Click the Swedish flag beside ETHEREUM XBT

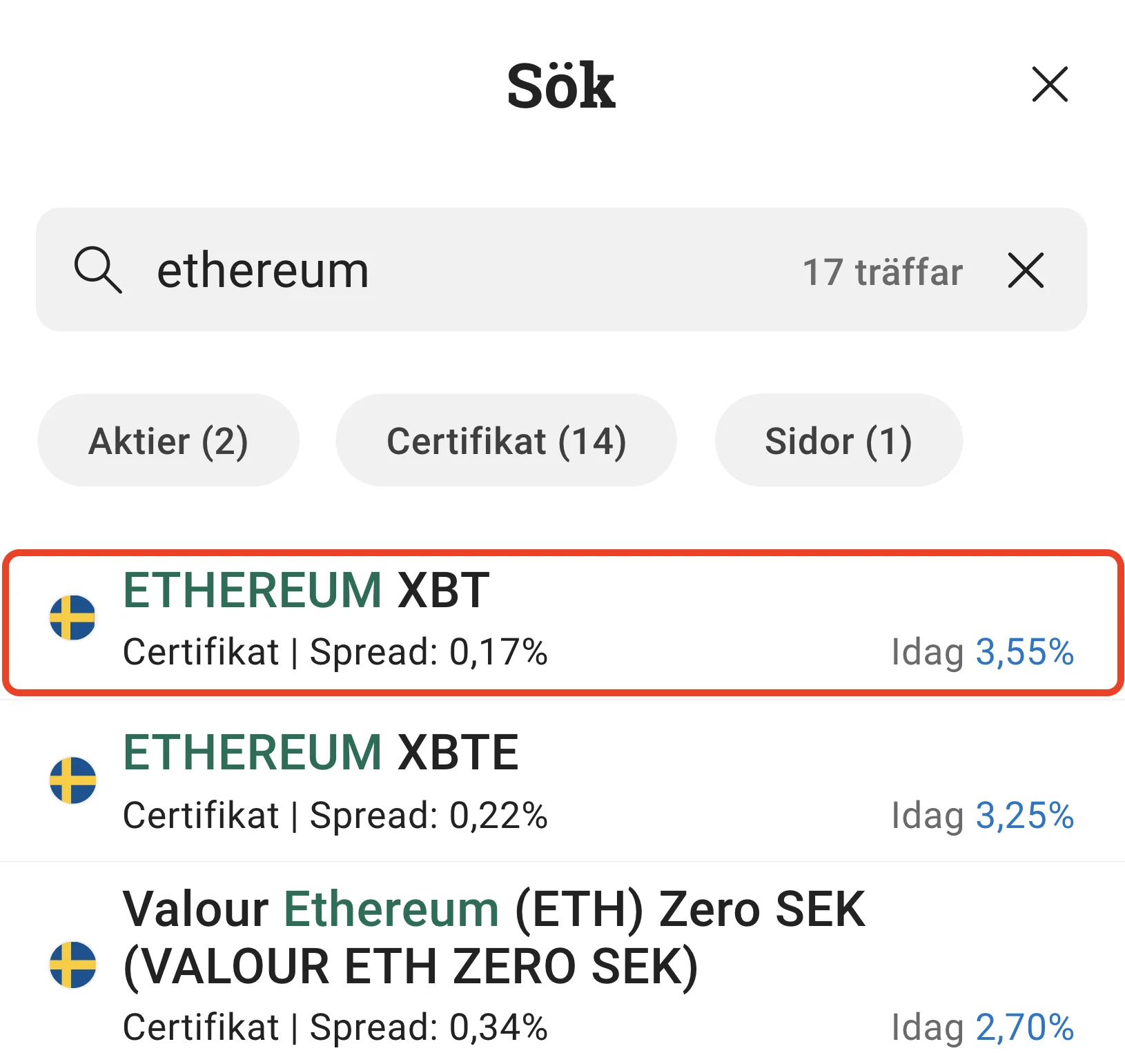click(x=72, y=618)
